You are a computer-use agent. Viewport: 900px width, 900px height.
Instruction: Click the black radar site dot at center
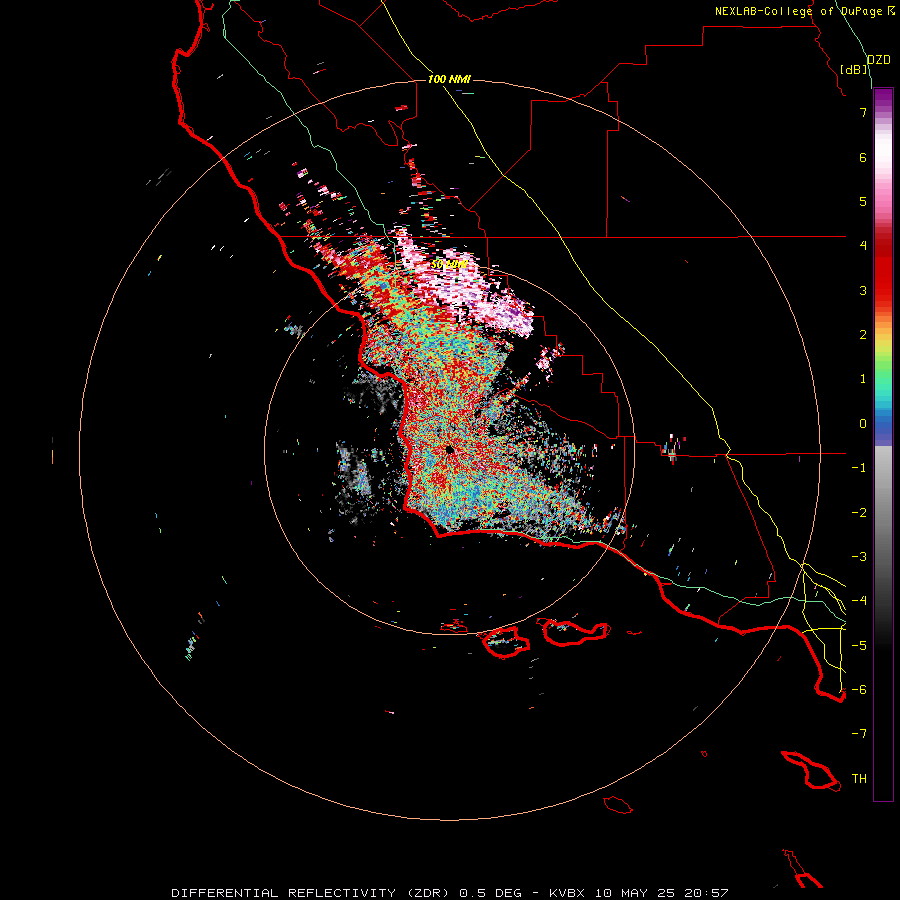[x=449, y=450]
